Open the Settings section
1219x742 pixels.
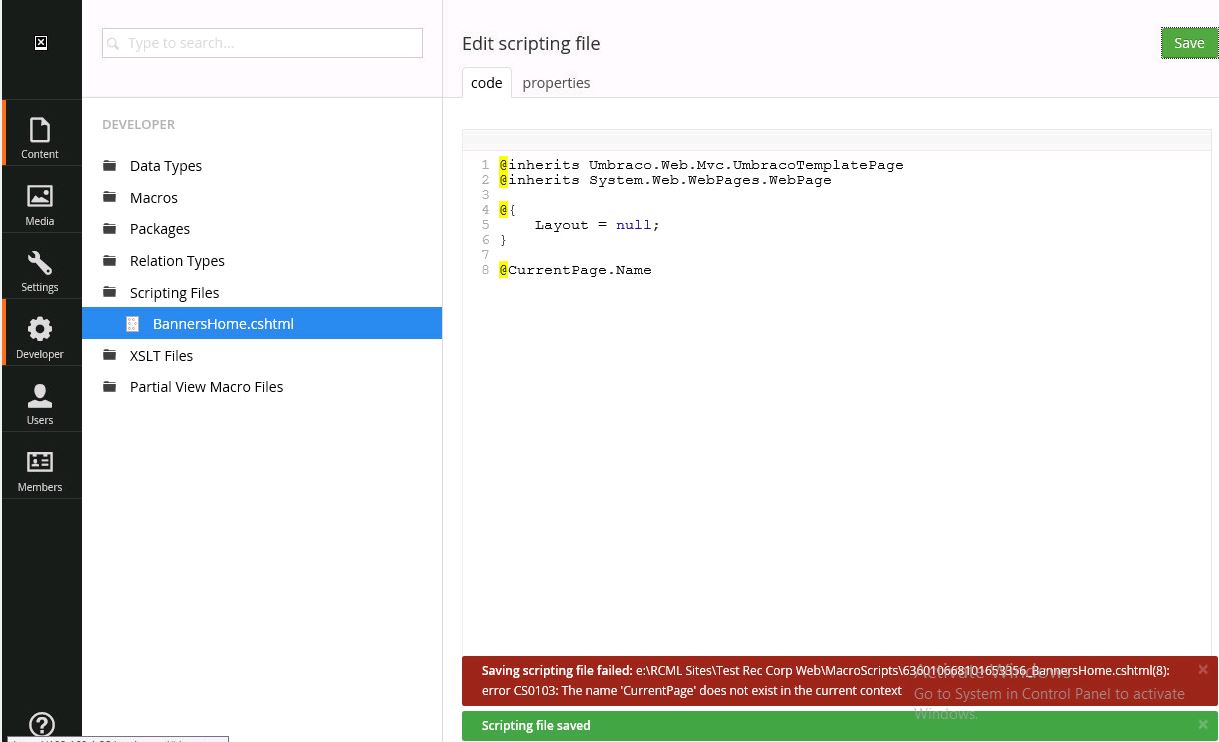coord(41,266)
